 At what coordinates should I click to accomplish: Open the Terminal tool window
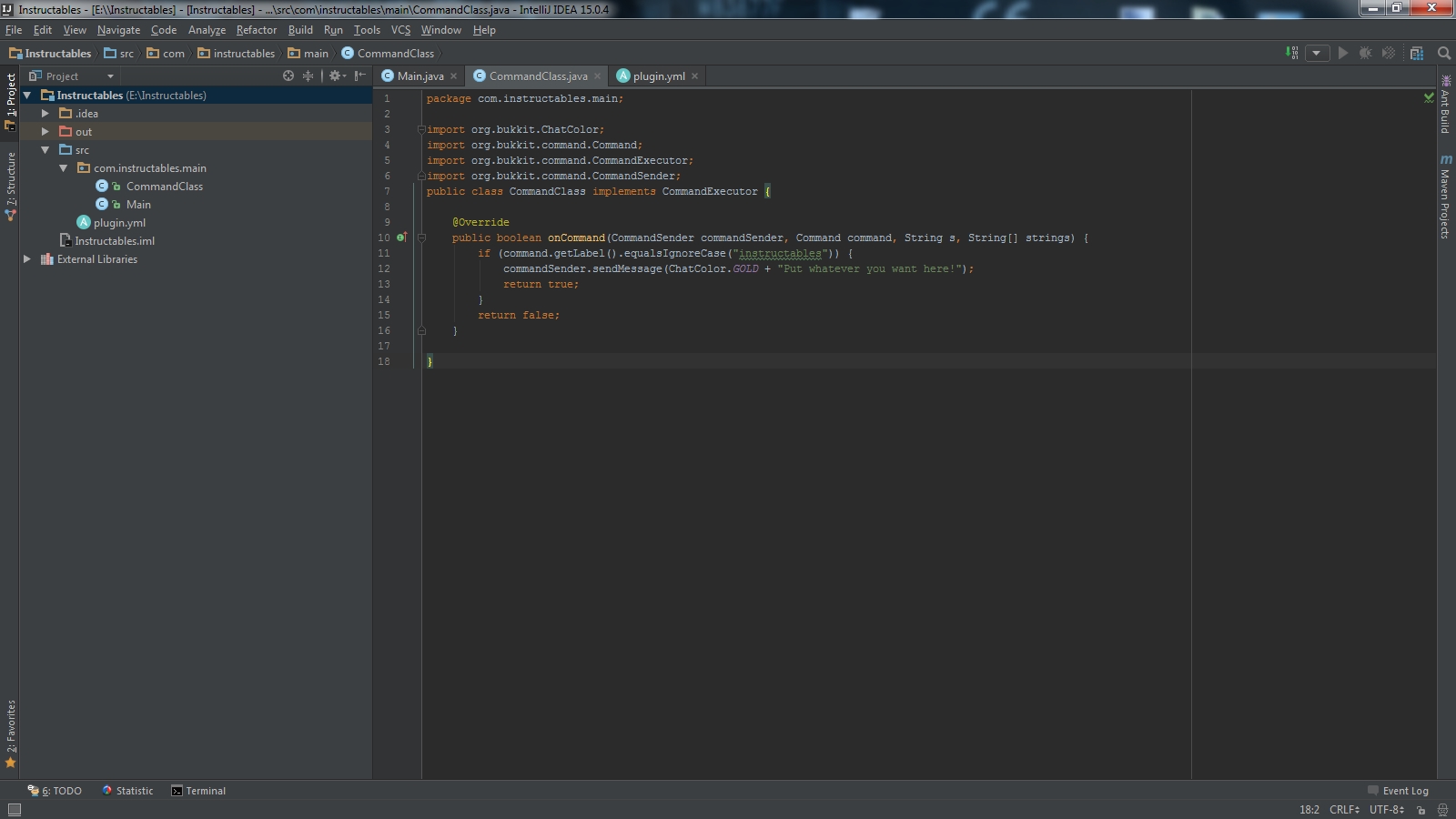(198, 791)
